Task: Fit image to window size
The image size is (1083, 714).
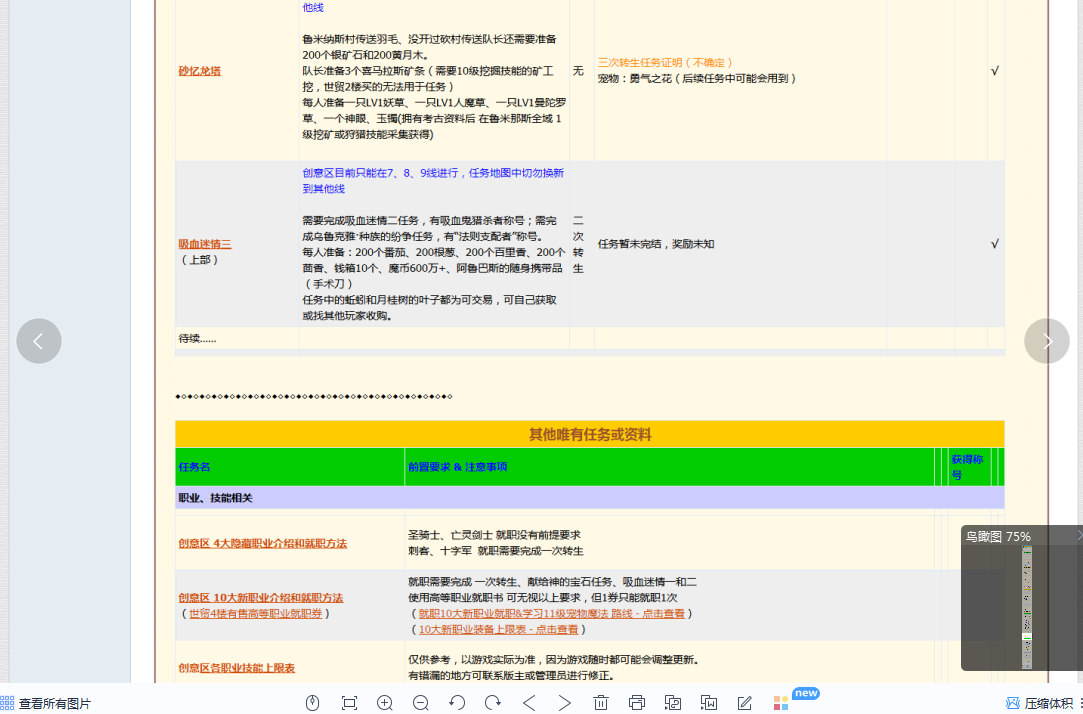Action: pos(349,703)
